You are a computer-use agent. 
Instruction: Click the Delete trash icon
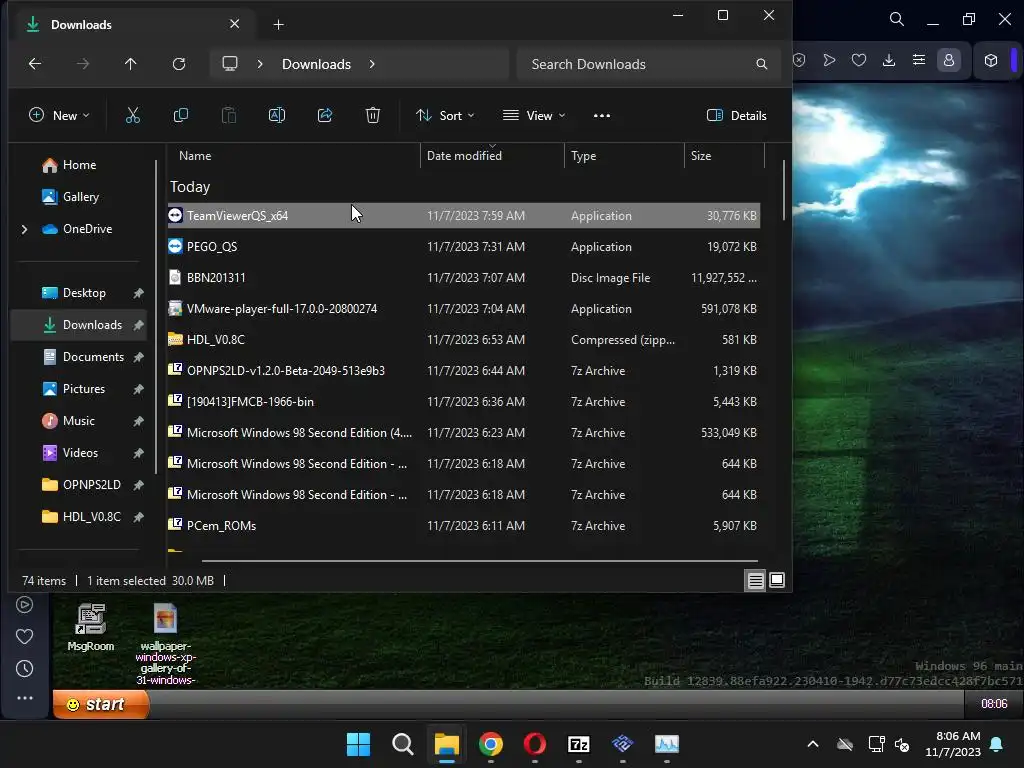coord(372,116)
